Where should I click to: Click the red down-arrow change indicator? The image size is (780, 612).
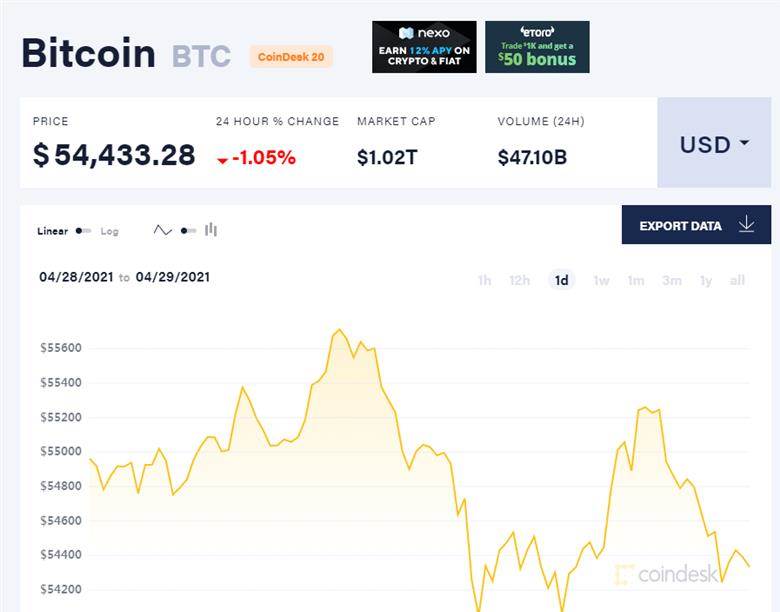click(222, 160)
